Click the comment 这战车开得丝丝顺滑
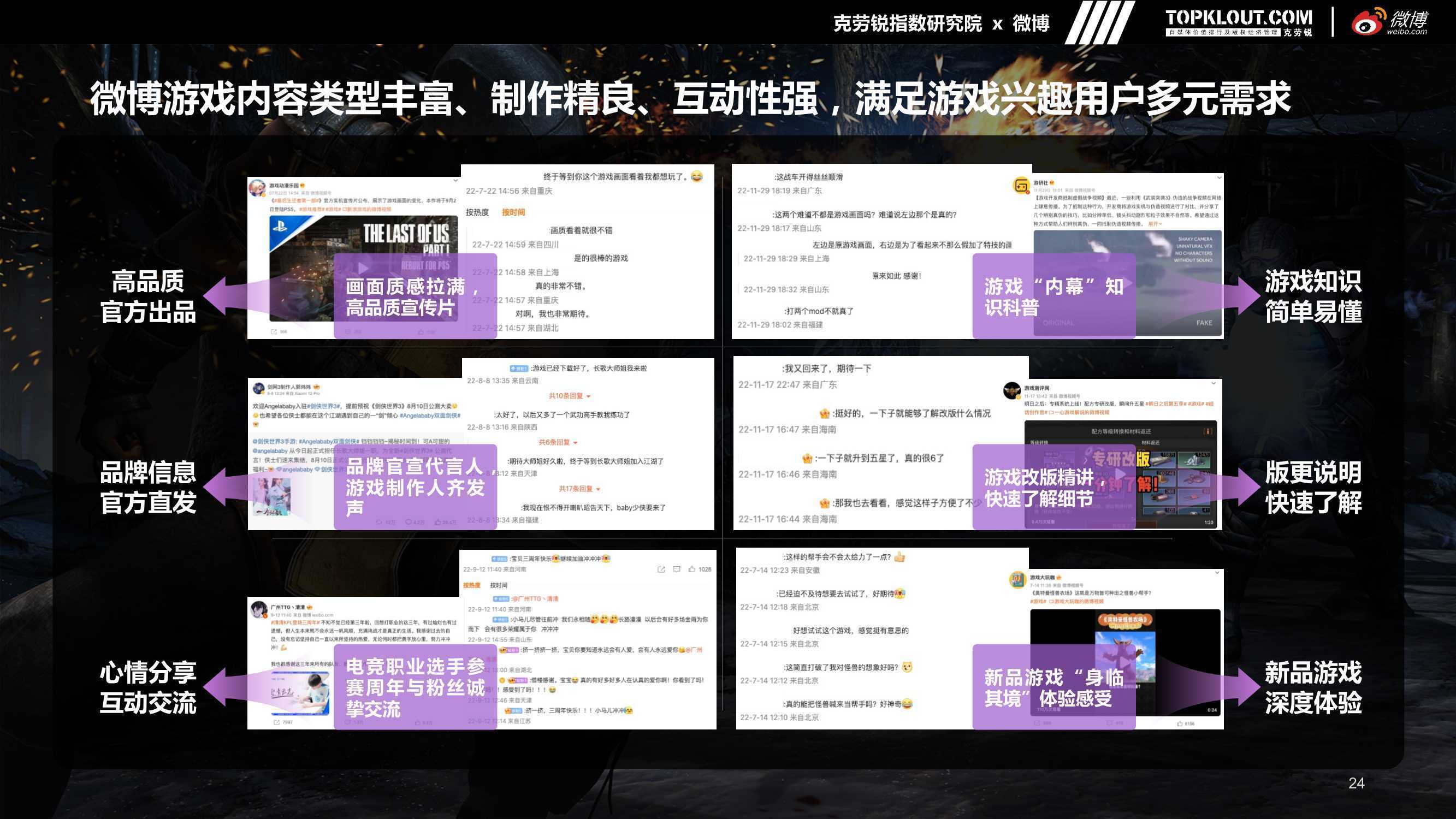This screenshot has height=819, width=1456. (808, 177)
